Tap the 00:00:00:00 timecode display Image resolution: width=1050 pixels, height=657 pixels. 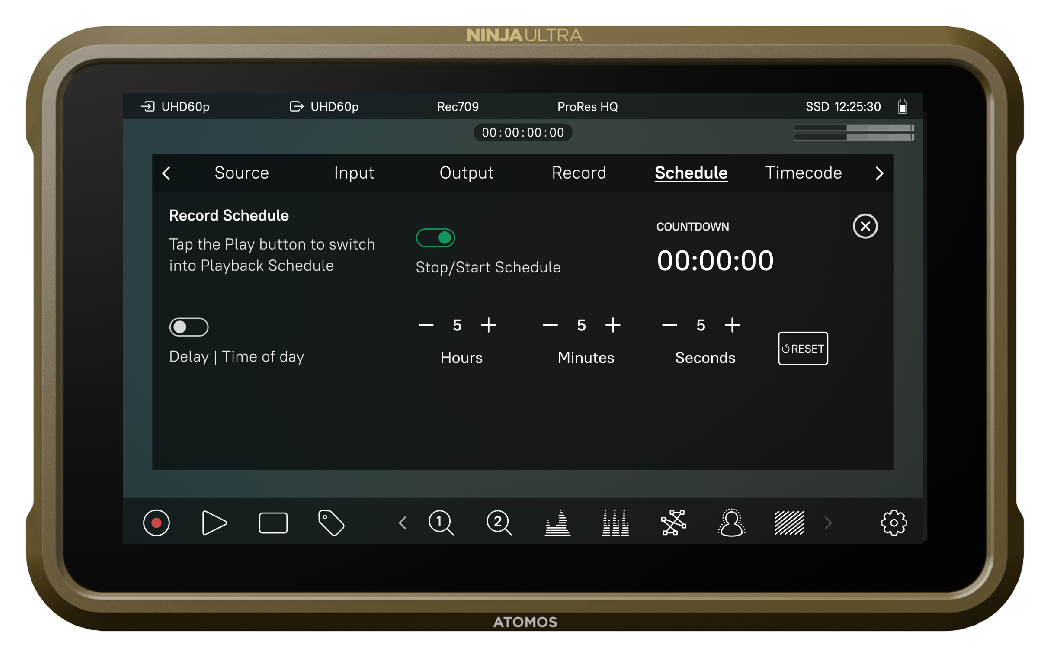[523, 133]
